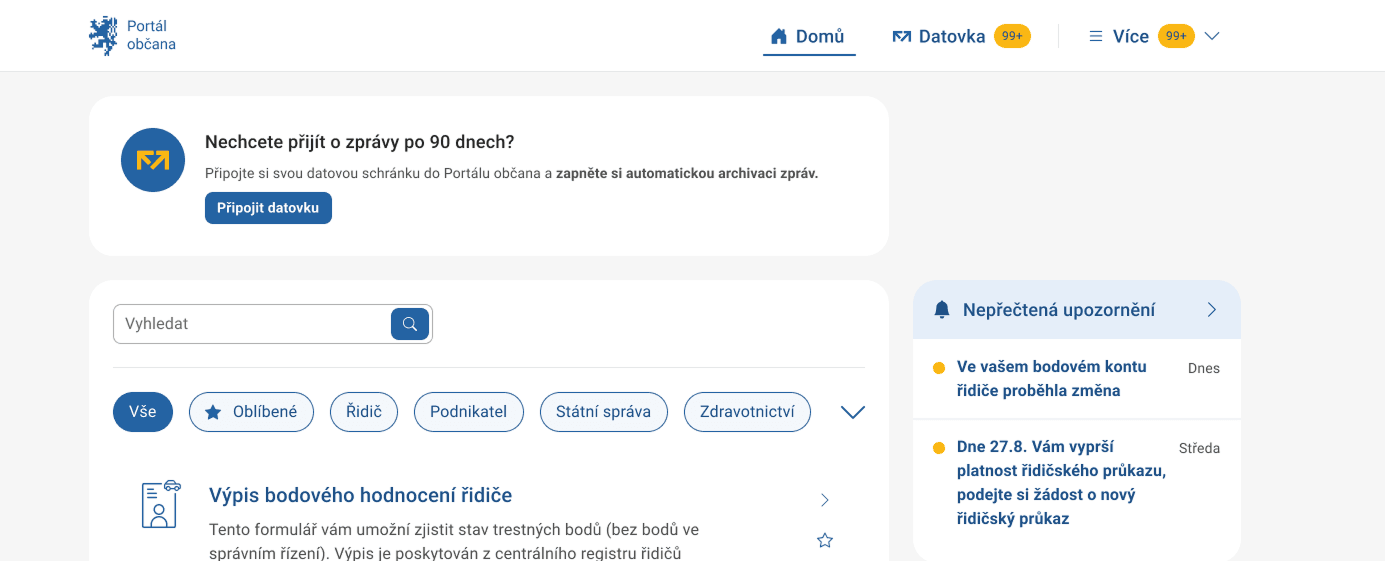The image size is (1385, 561).
Task: Click the bell icon in notifications header
Action: [x=941, y=310]
